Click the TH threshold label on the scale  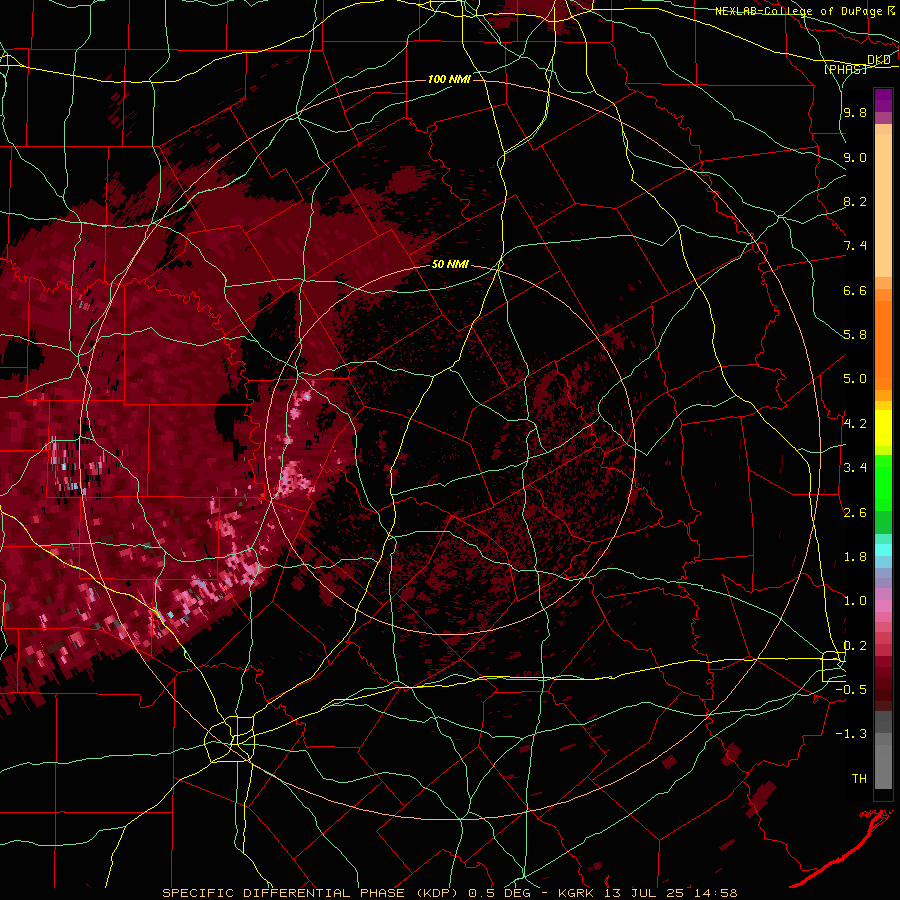point(859,779)
